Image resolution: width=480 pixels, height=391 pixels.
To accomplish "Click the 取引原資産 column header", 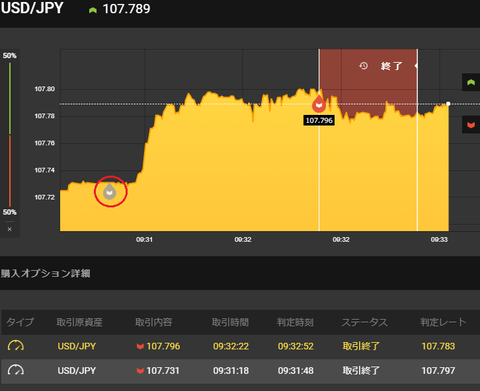I will [x=79, y=322].
